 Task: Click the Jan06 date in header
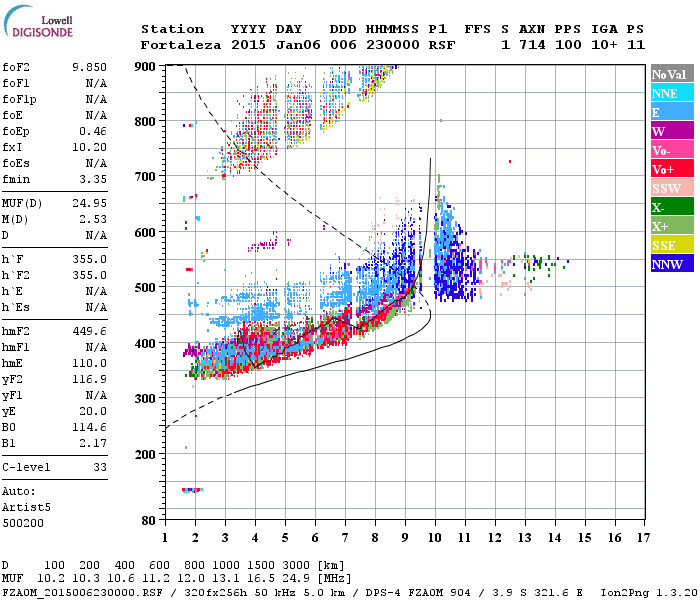tap(298, 45)
